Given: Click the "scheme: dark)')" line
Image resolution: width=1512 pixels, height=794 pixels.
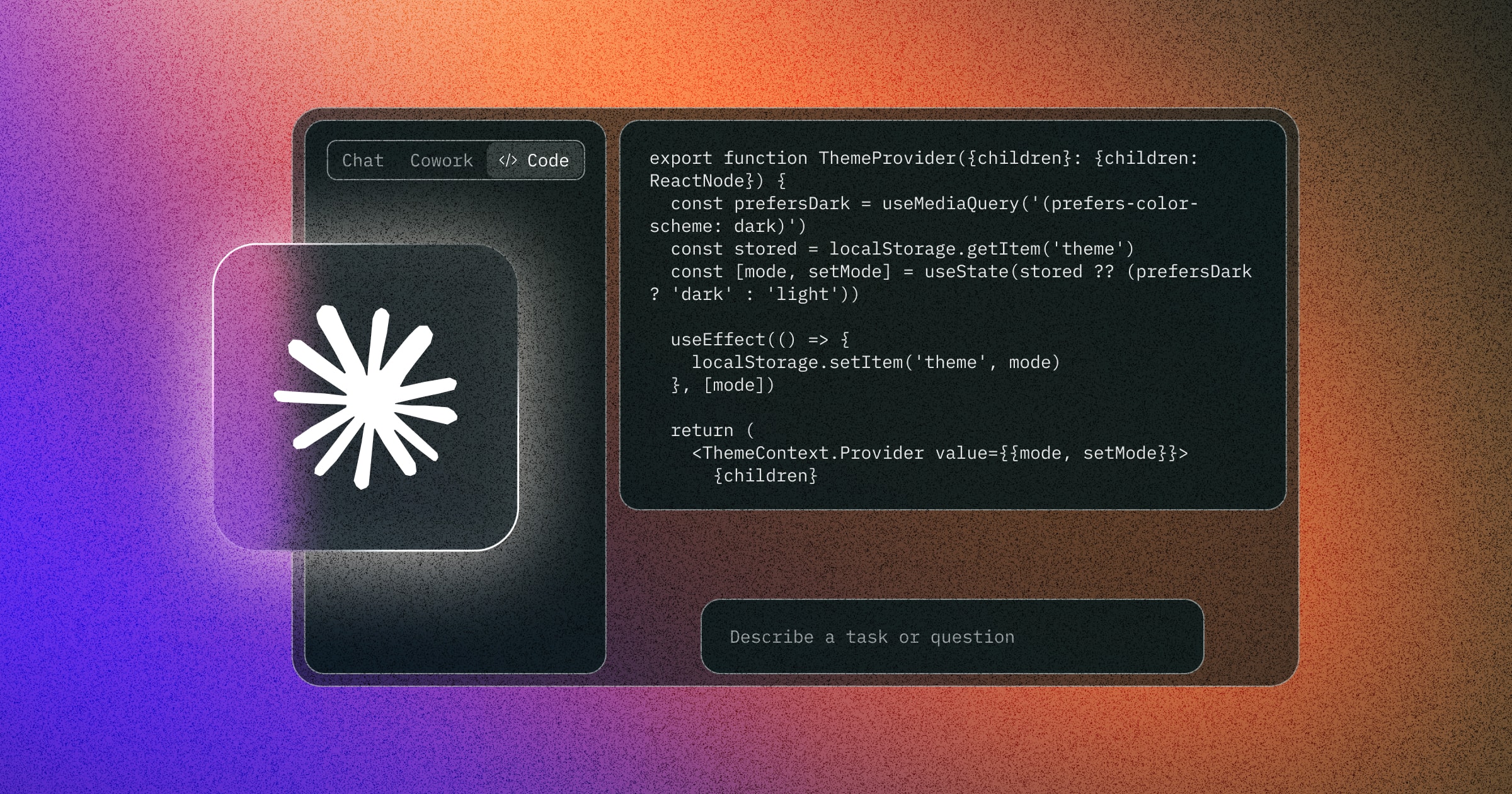Looking at the screenshot, I should (x=728, y=226).
